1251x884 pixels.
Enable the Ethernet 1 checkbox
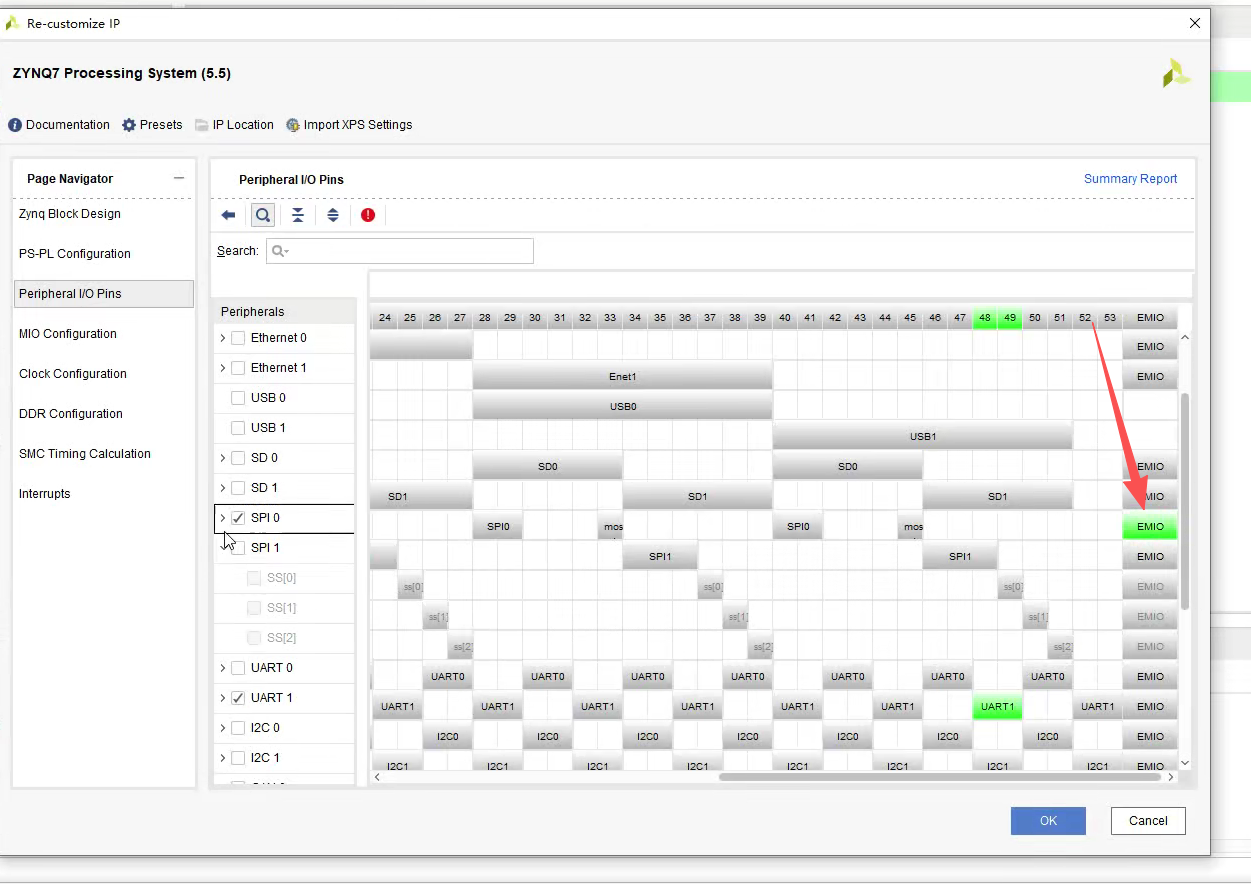(x=238, y=368)
